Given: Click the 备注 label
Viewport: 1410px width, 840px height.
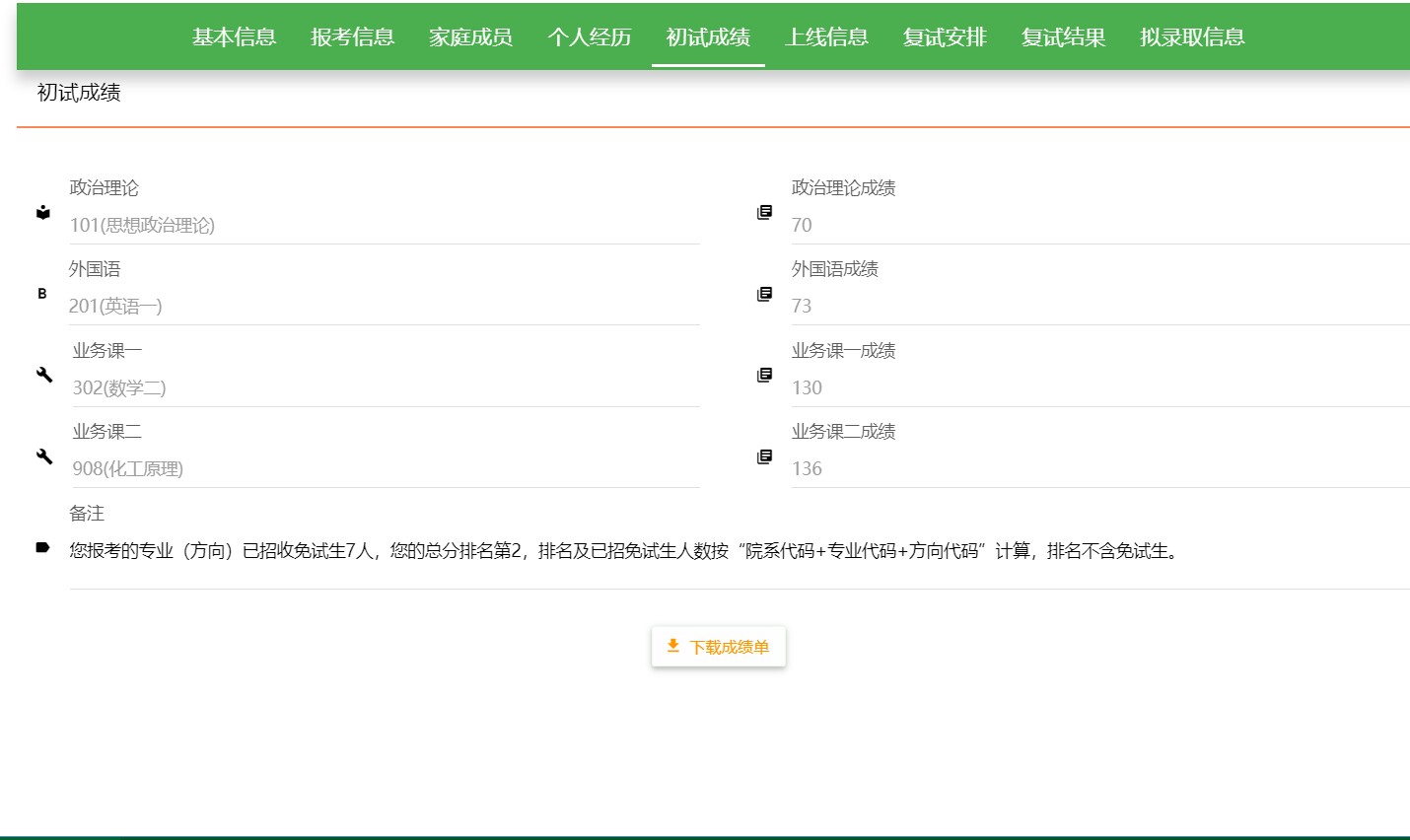Looking at the screenshot, I should [87, 513].
